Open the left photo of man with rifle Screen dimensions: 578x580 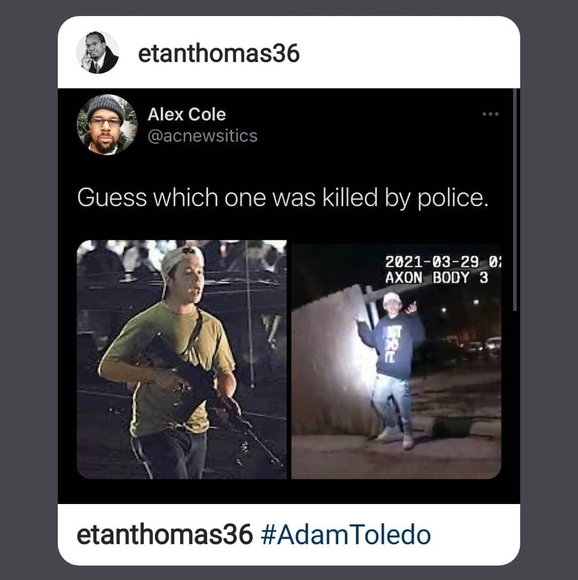(182, 359)
